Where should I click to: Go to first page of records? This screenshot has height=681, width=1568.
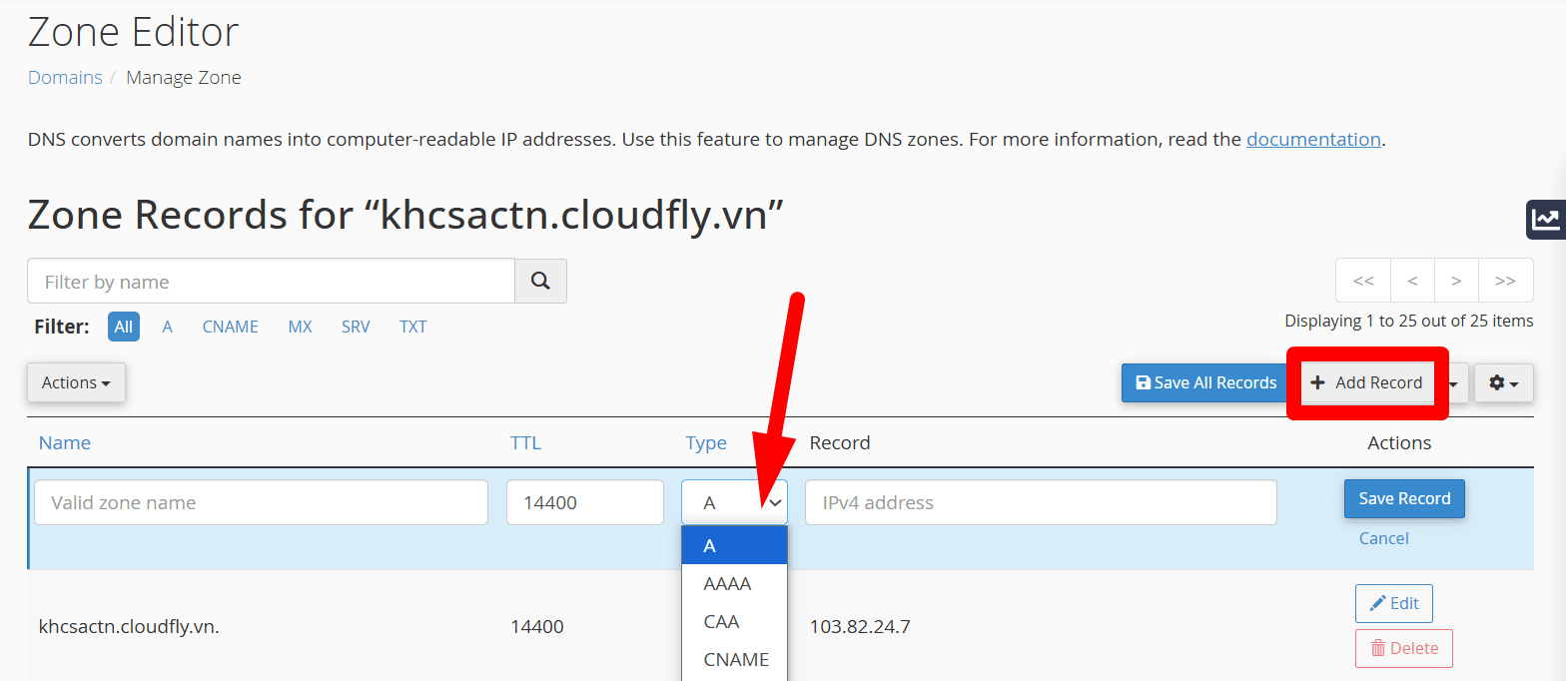coord(1363,281)
